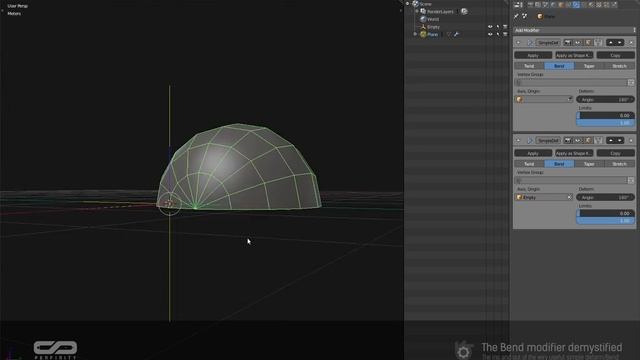Select Taper mode in the second modifier
The image size is (640, 360).
pos(589,164)
